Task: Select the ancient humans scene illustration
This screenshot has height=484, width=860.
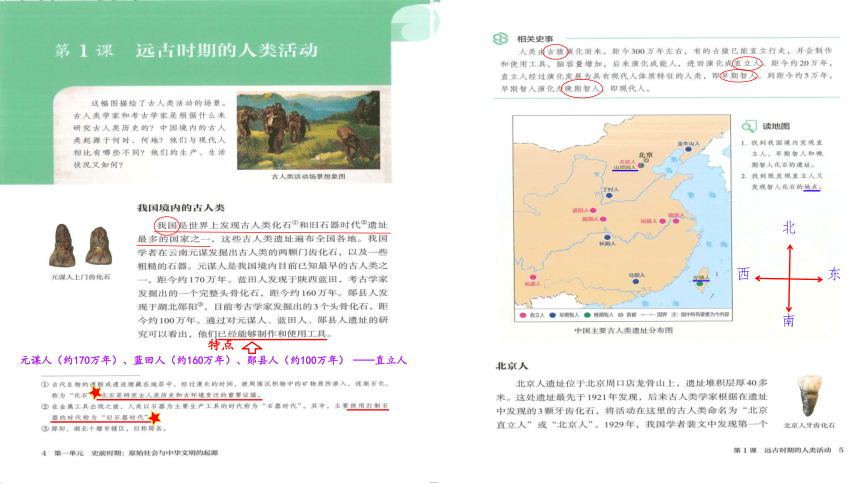Action: [308, 130]
